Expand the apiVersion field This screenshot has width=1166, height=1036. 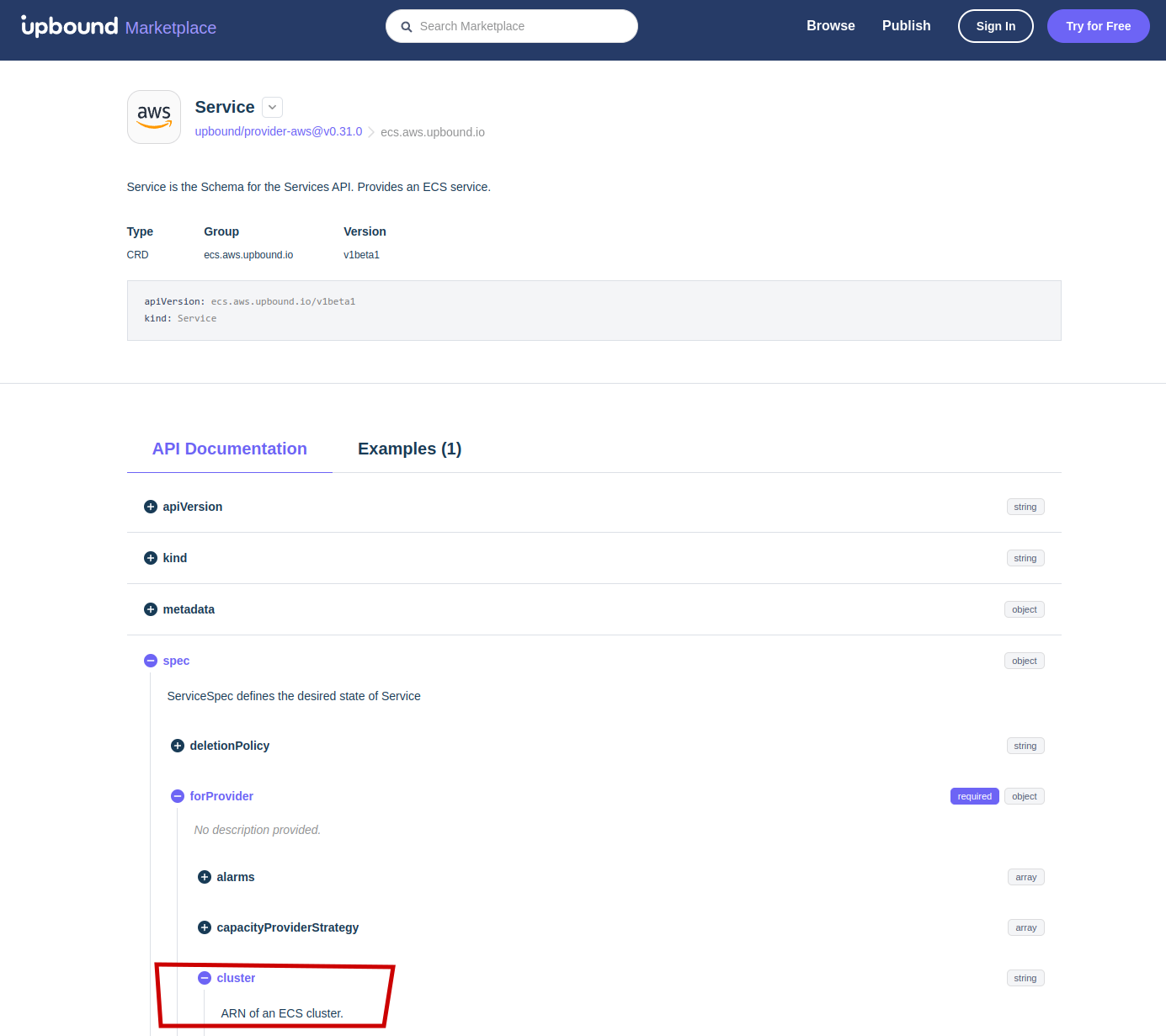[151, 506]
